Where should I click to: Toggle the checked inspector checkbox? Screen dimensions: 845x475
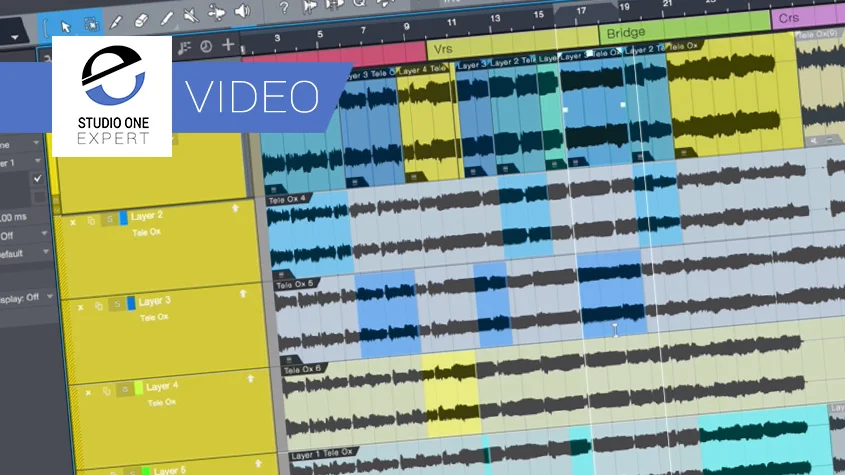pyautogui.click(x=37, y=179)
